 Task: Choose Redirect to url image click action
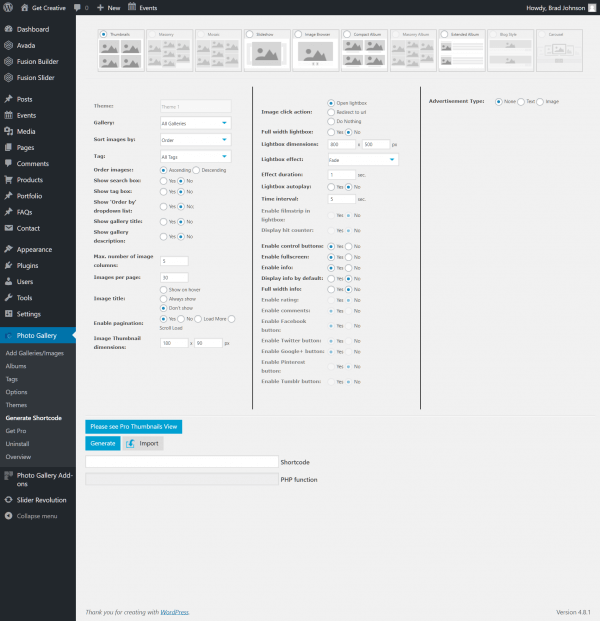click(331, 112)
